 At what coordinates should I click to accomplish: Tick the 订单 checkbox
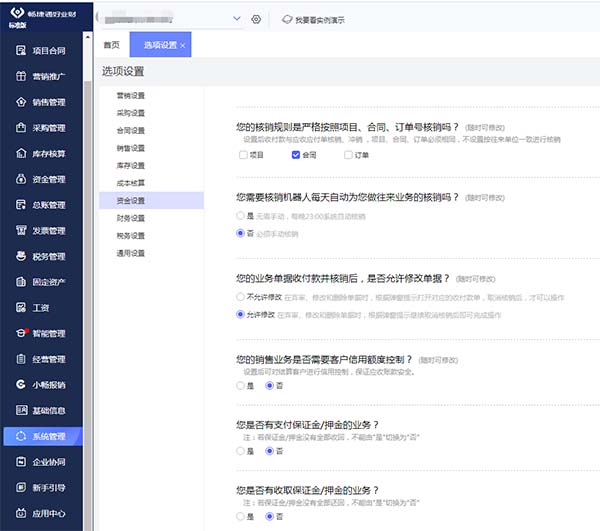coord(348,155)
